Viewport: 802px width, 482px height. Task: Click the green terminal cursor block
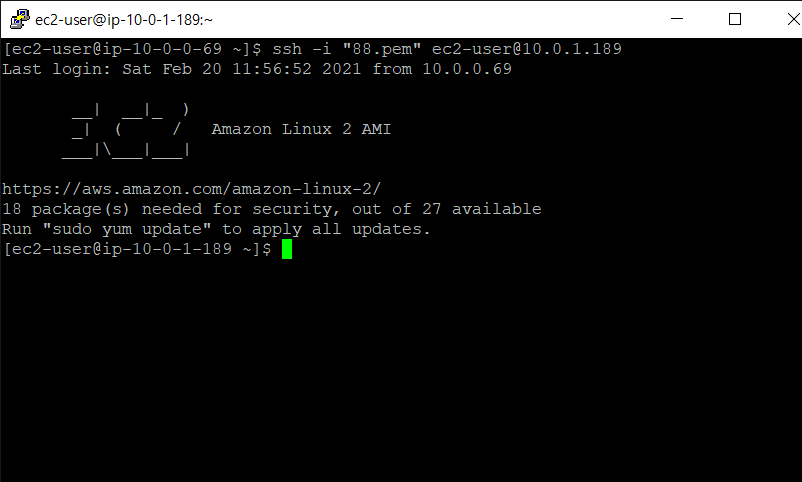point(287,249)
